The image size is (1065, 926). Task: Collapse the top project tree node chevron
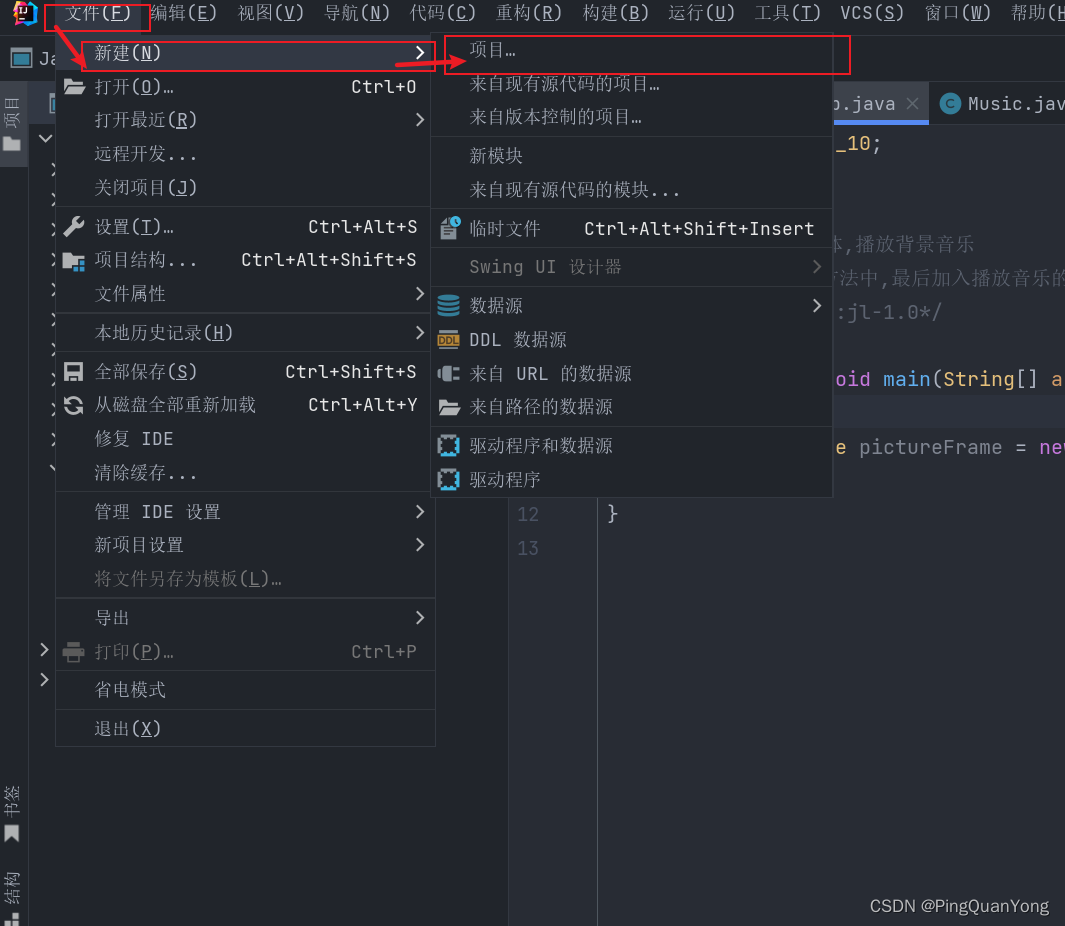point(46,139)
